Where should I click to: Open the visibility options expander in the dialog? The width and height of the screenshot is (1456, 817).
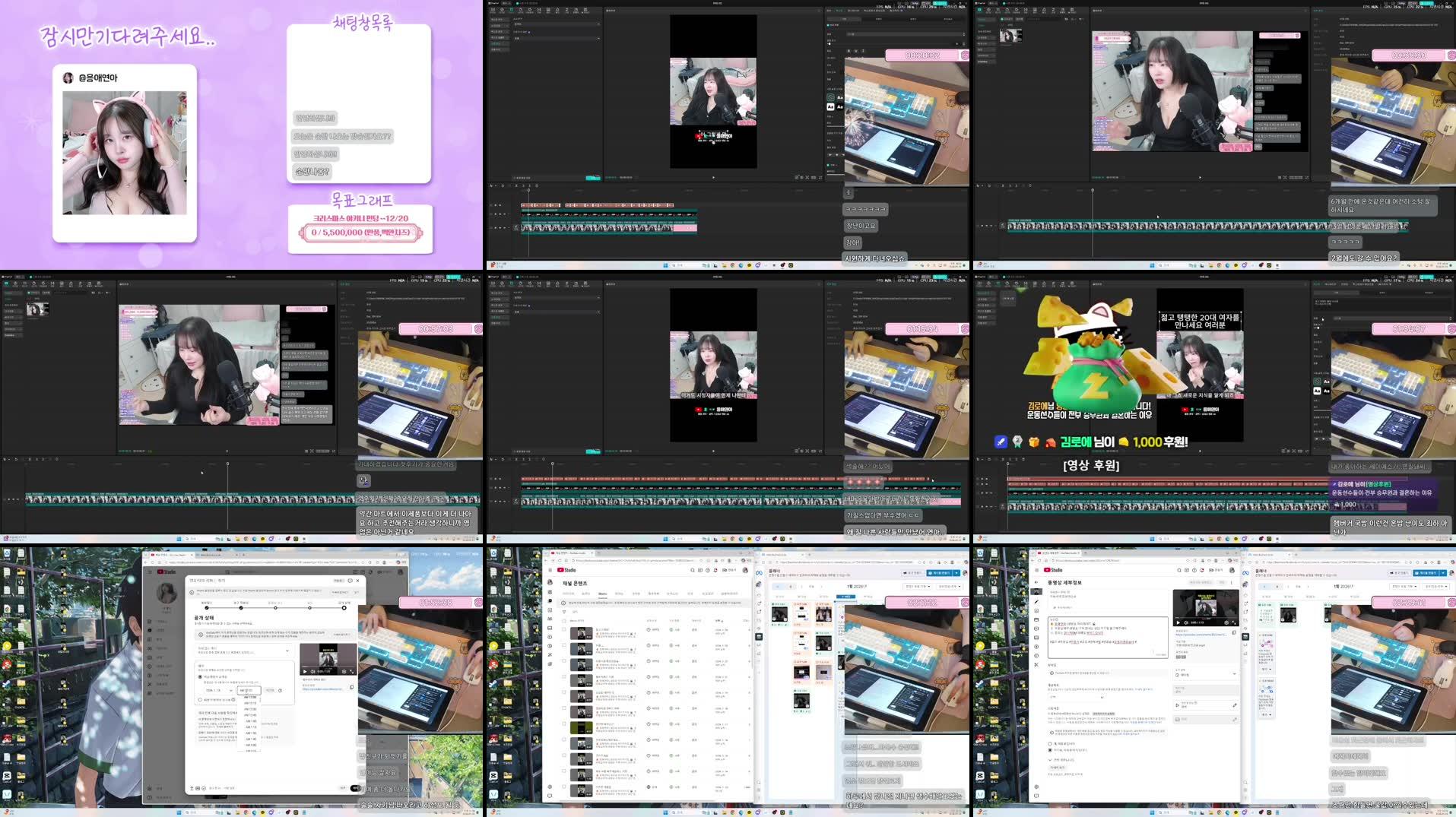[287, 651]
